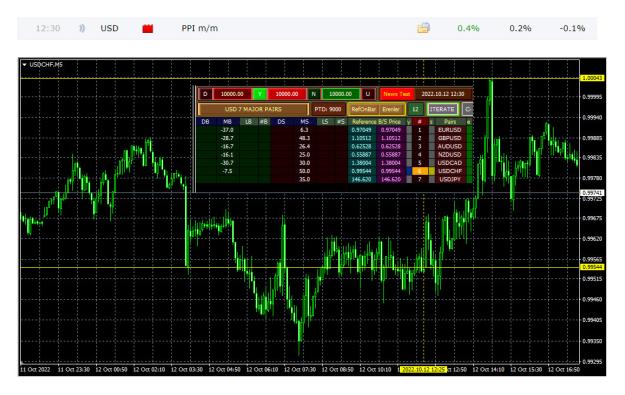The width and height of the screenshot is (625, 395).
Task: Click the PTD: 9000 field
Action: click(x=328, y=109)
